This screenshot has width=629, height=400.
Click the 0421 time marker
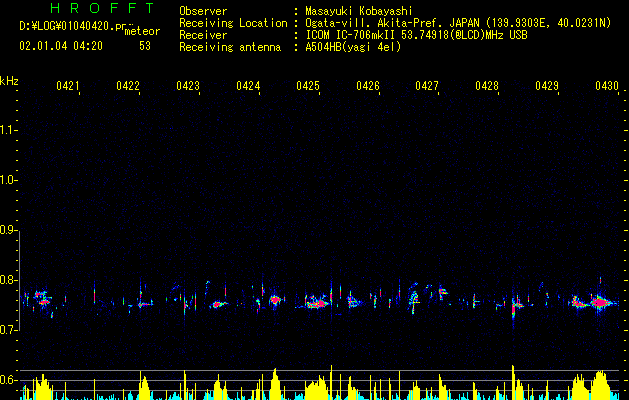pyautogui.click(x=67, y=86)
